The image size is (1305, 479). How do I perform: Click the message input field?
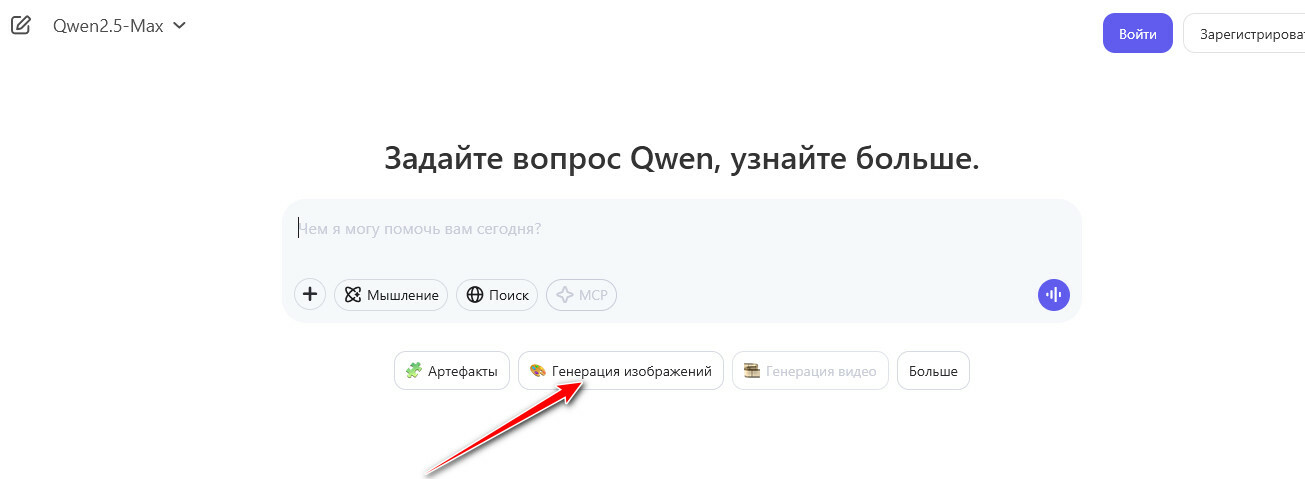(682, 229)
